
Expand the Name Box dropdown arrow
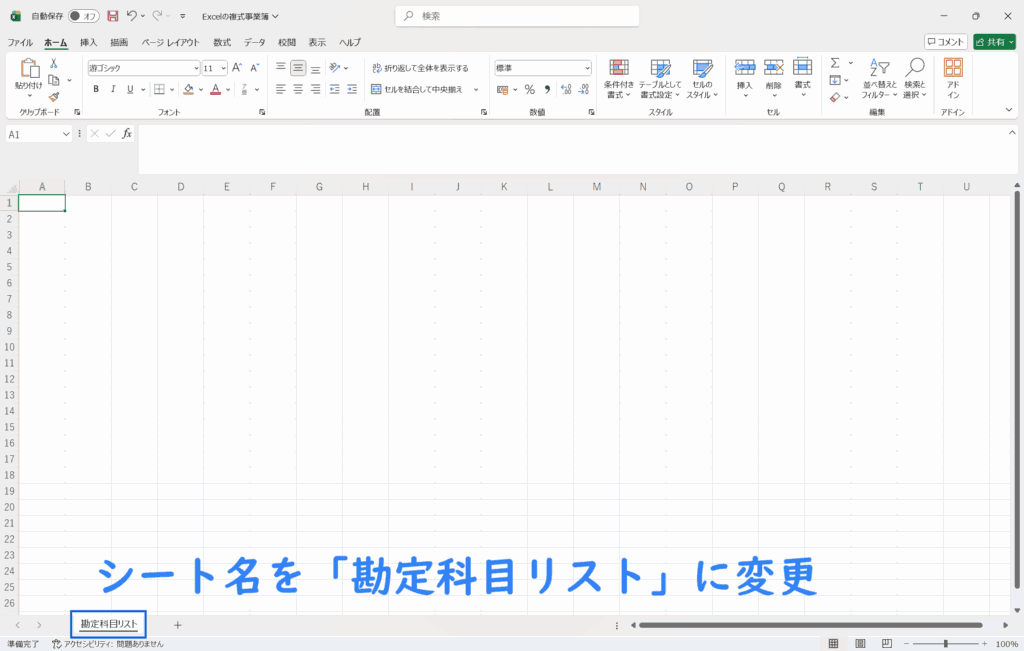pyautogui.click(x=67, y=134)
